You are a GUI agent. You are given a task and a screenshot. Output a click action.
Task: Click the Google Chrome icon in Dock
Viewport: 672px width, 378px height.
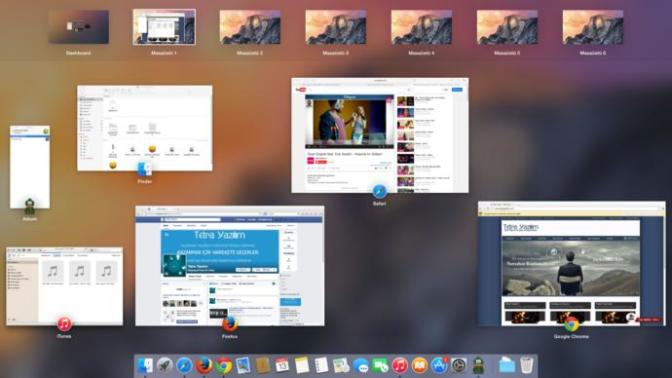pos(223,366)
